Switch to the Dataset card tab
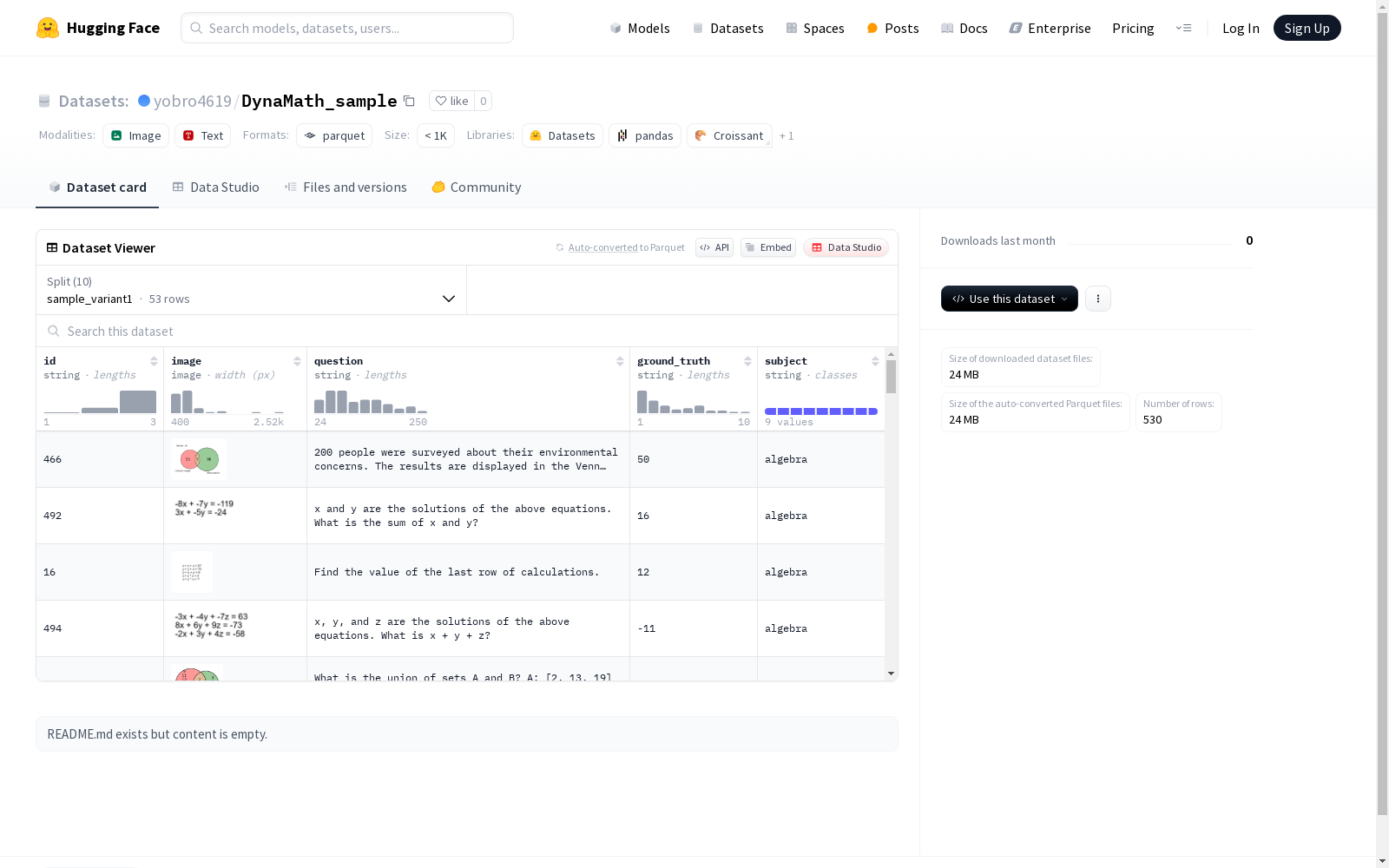The height and width of the screenshot is (868, 1389). coord(97,187)
